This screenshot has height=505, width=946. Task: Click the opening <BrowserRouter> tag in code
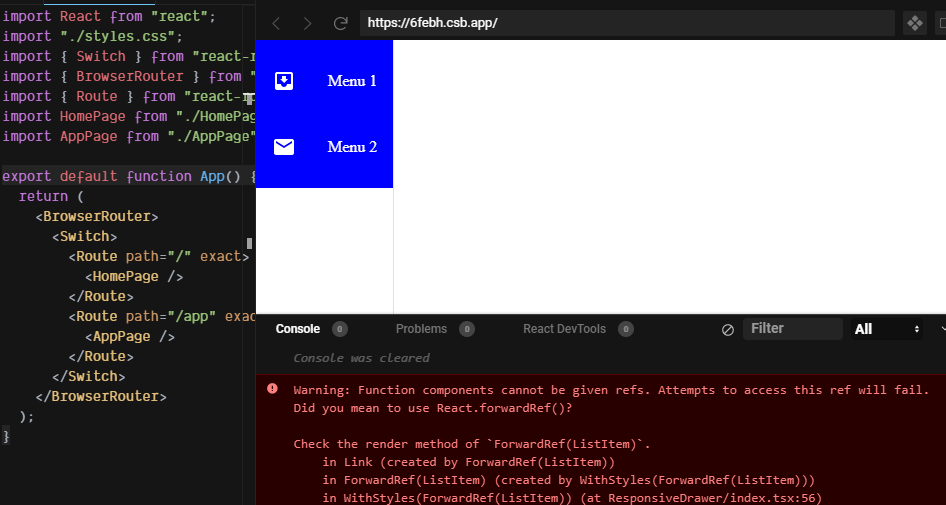point(97,216)
